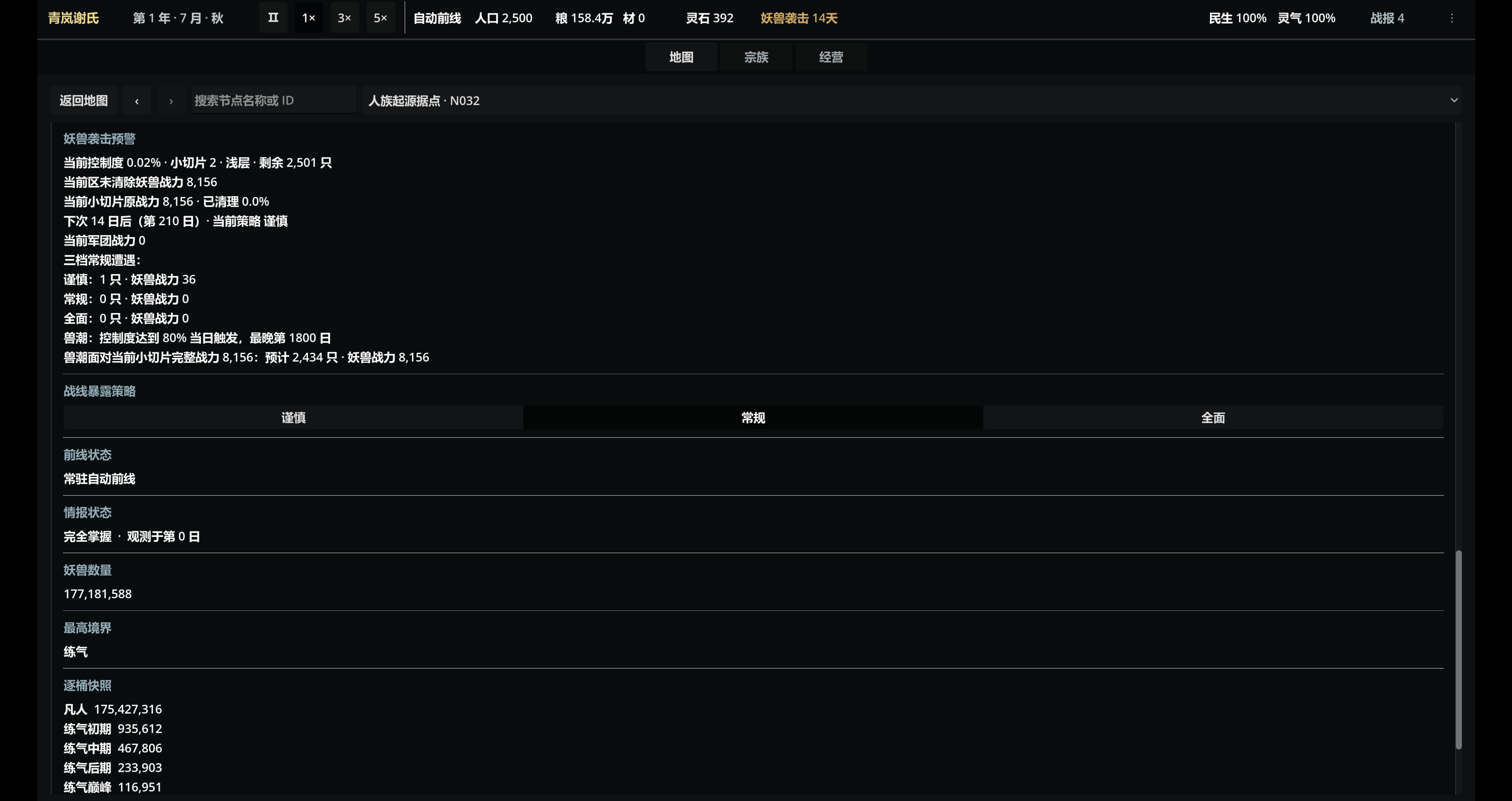Click 自动前线 in the top bar

click(437, 18)
